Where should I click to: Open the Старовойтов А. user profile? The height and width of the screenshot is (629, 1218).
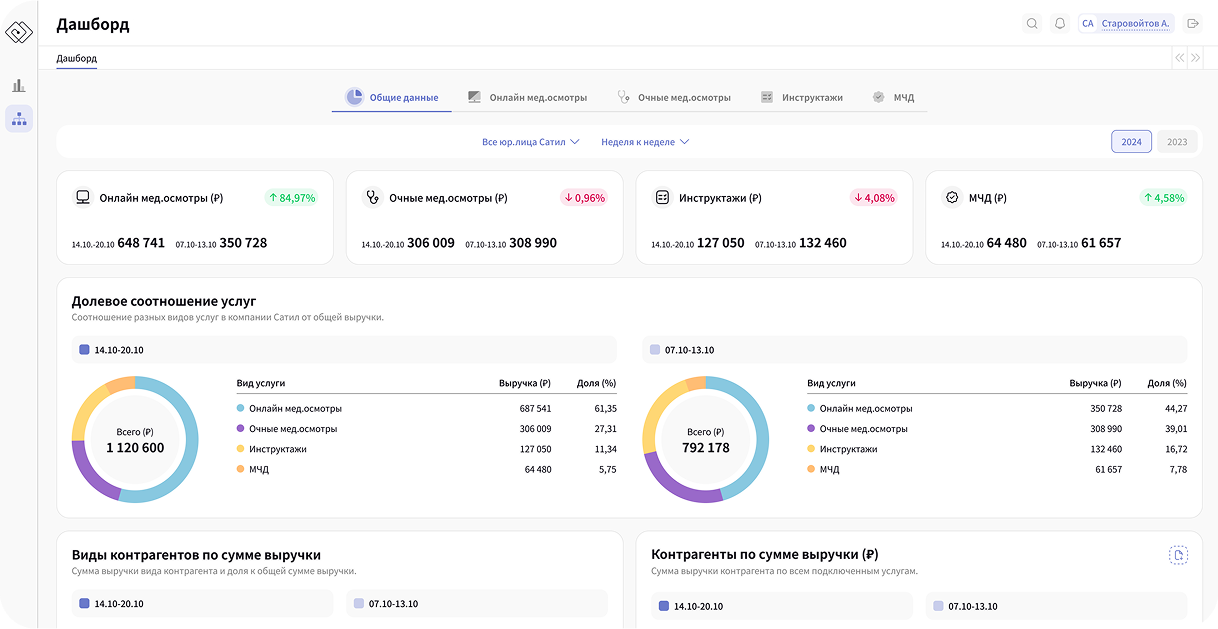coord(1125,24)
